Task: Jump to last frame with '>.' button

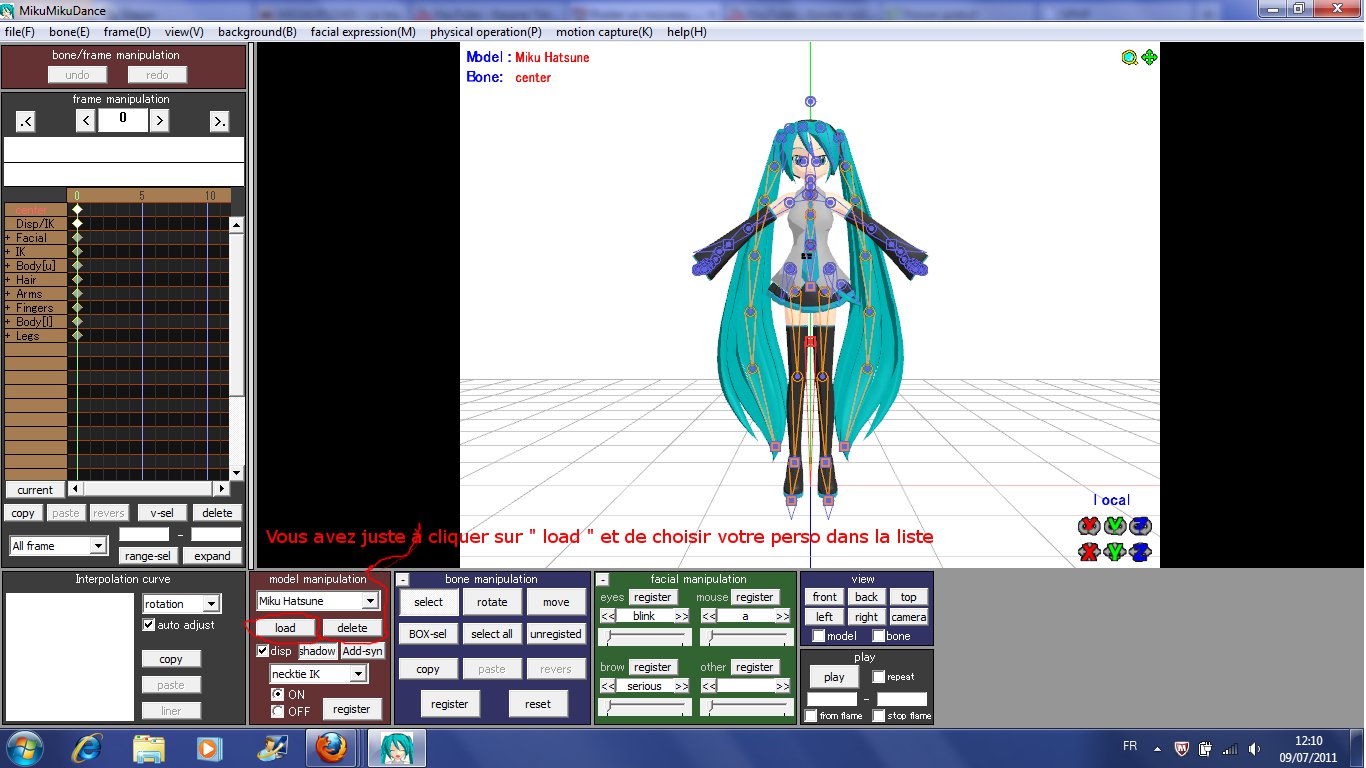Action: point(220,121)
